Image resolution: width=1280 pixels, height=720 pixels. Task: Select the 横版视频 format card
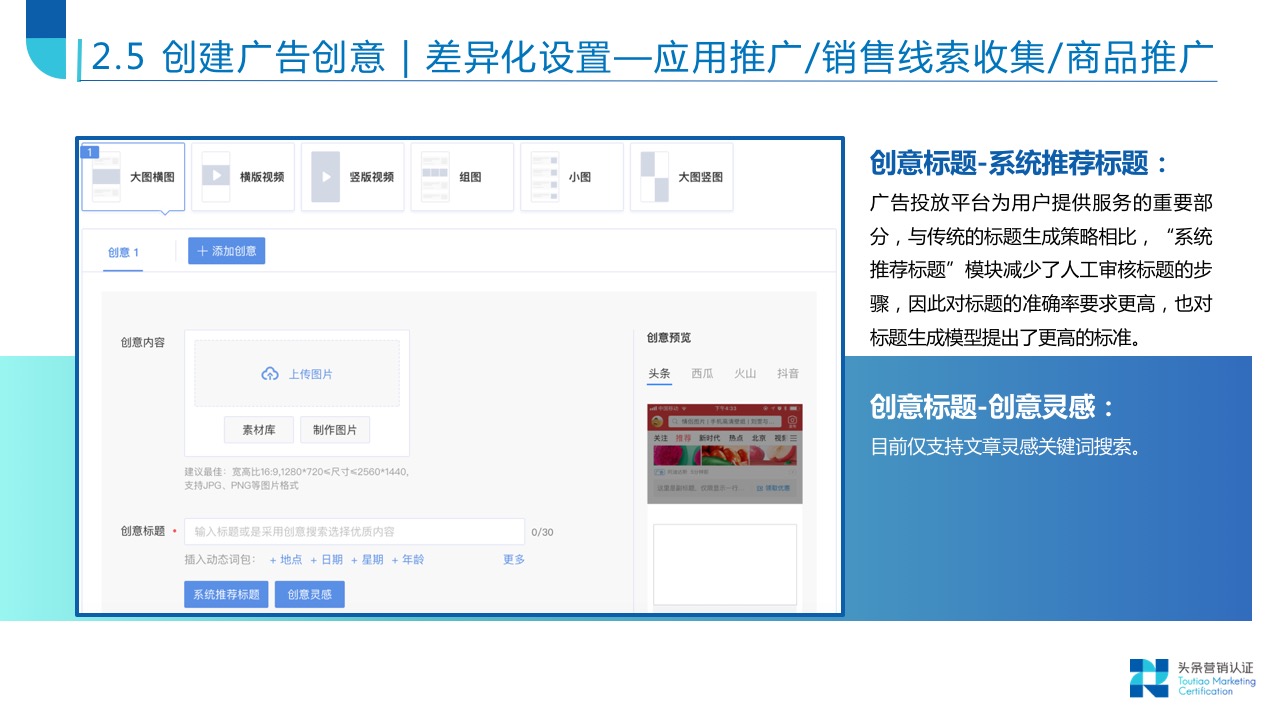coord(243,177)
